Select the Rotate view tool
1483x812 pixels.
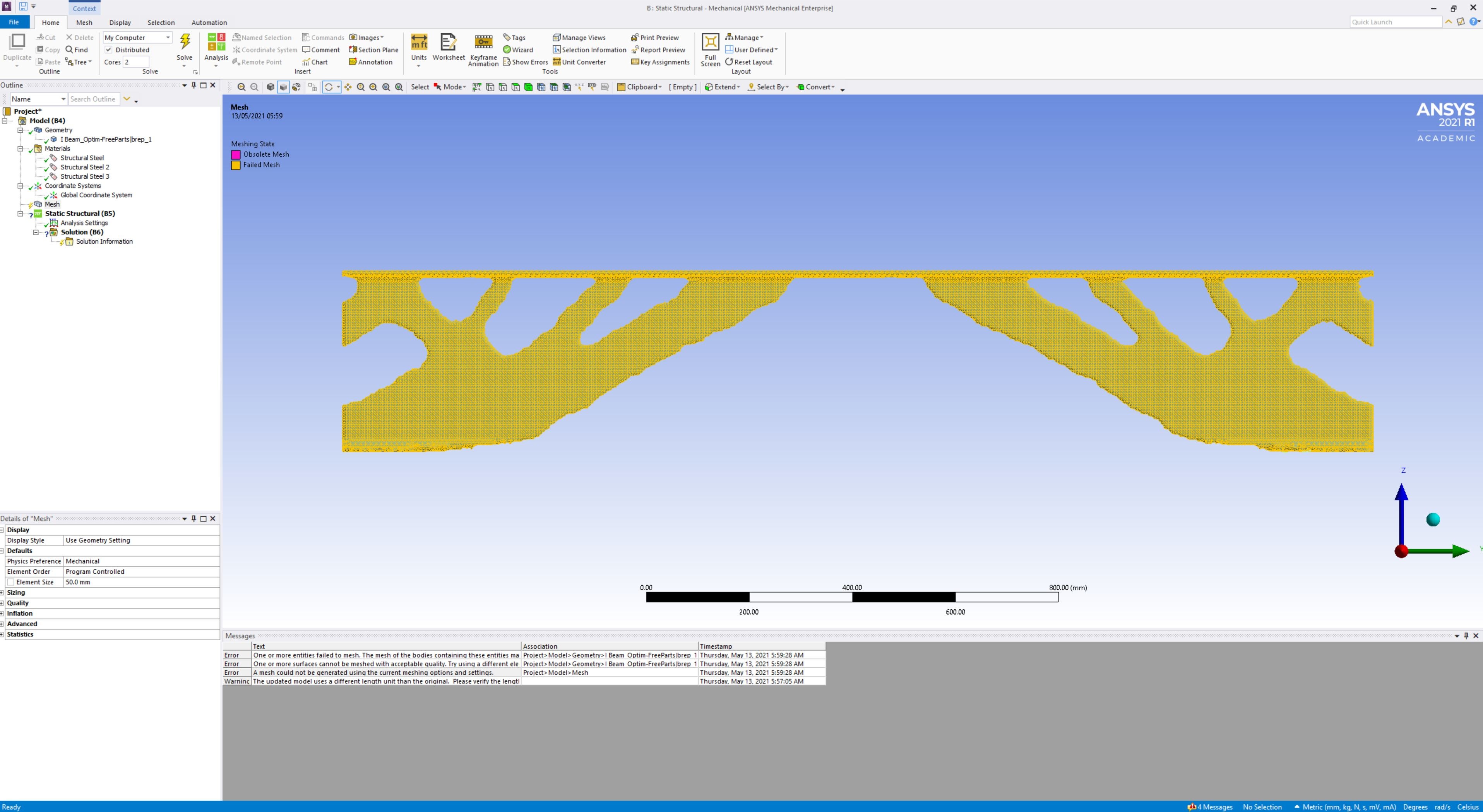[x=329, y=87]
